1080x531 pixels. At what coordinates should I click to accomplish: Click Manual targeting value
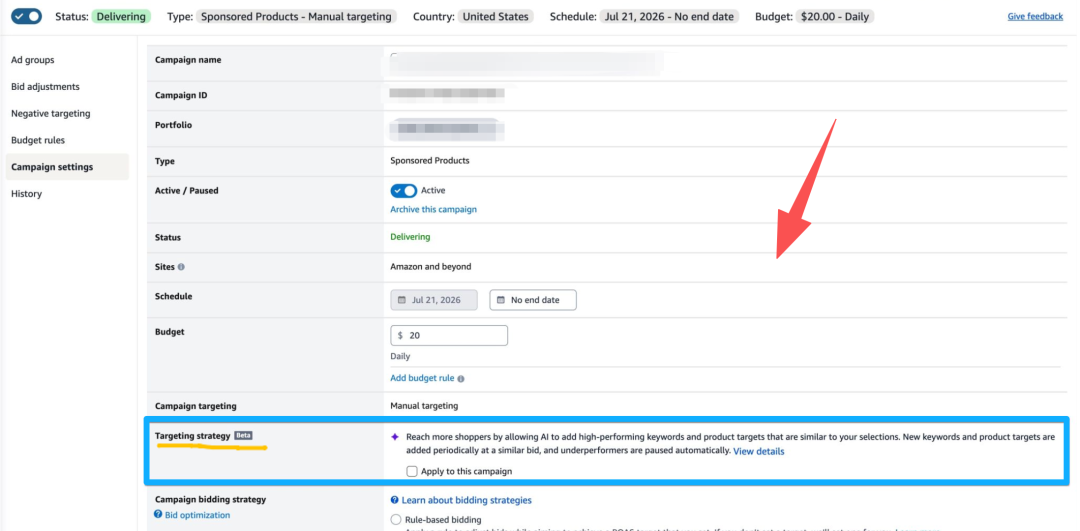coord(424,406)
